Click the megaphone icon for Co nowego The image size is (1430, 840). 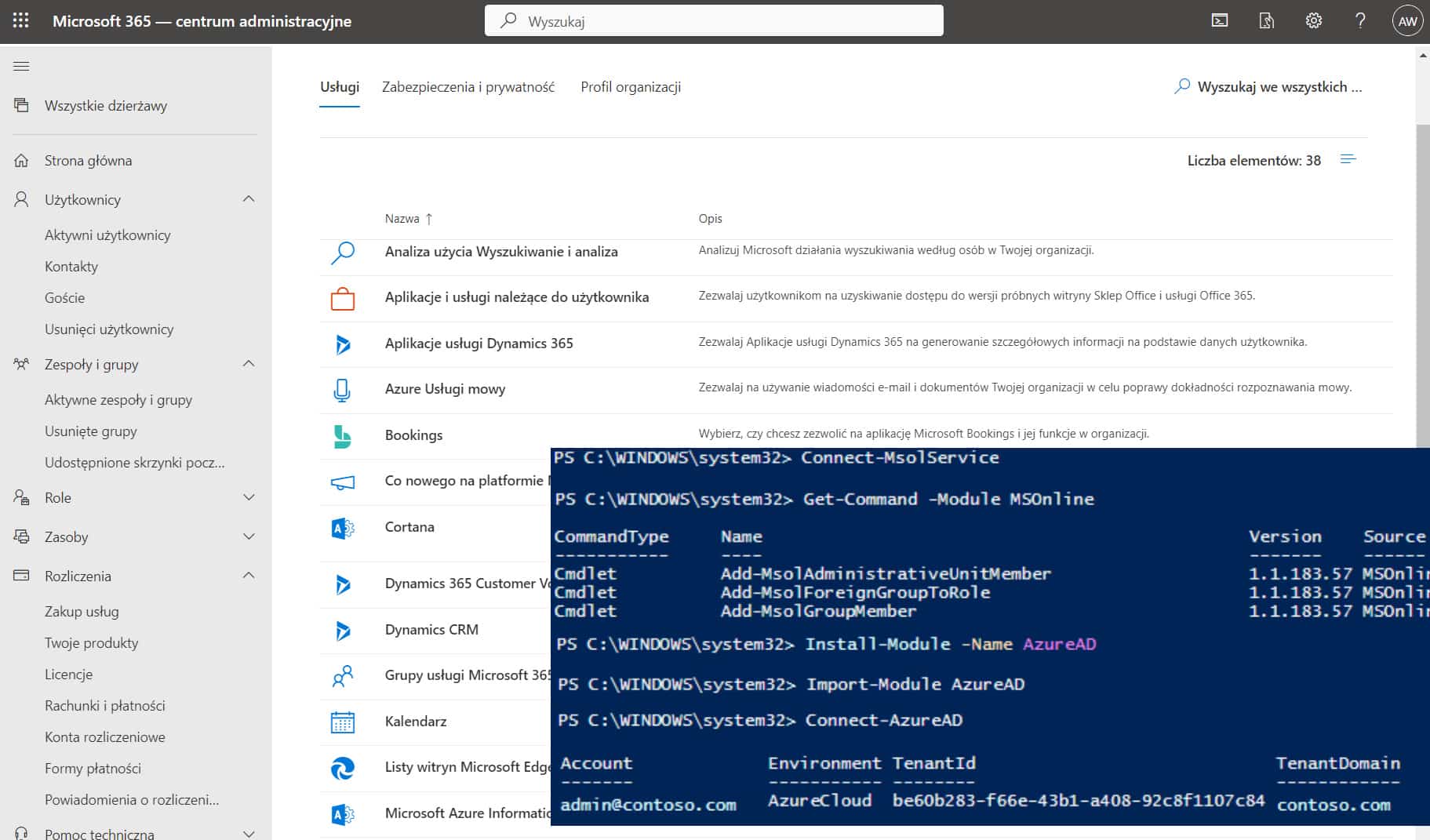click(x=343, y=482)
